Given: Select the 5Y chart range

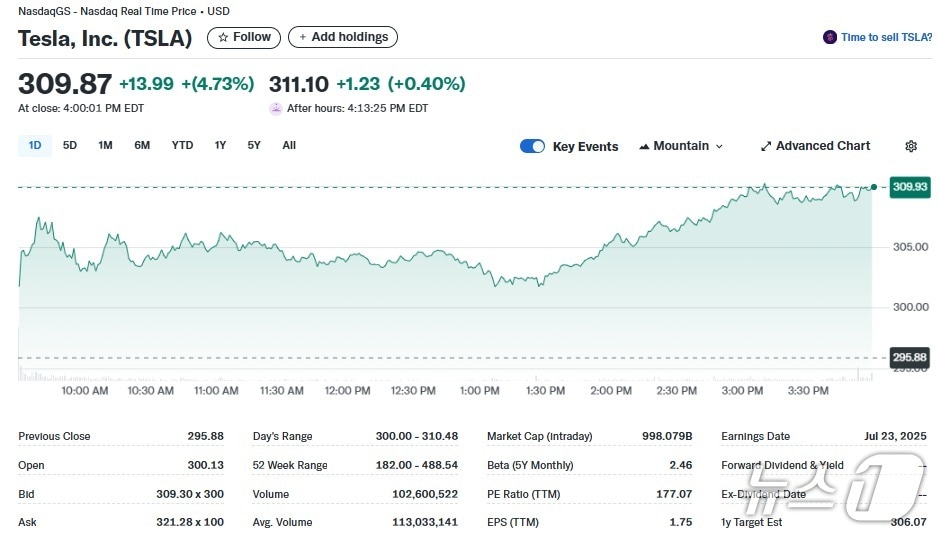Looking at the screenshot, I should [x=254, y=145].
